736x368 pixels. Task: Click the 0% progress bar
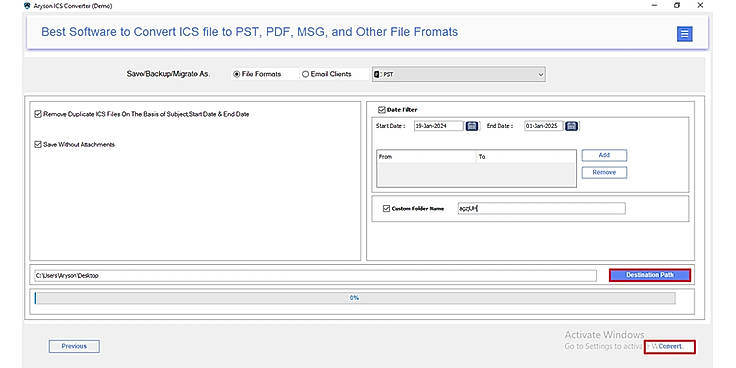tap(355, 298)
